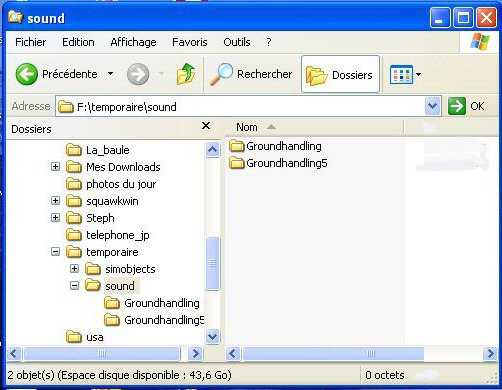Select telephone_jp folder in tree
Viewport: 502px width, 390px height.
coord(108,235)
